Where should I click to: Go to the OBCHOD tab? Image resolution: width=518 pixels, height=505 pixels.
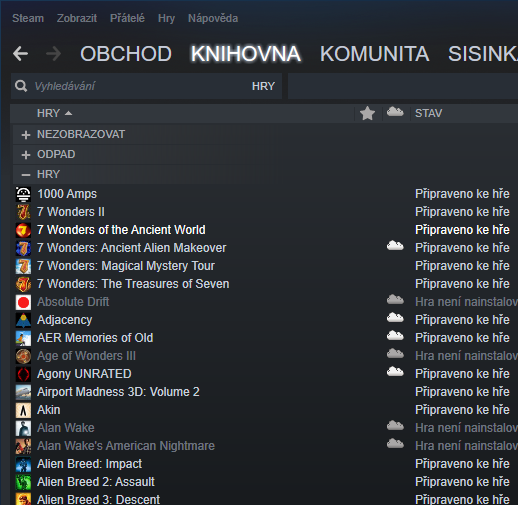[x=126, y=54]
